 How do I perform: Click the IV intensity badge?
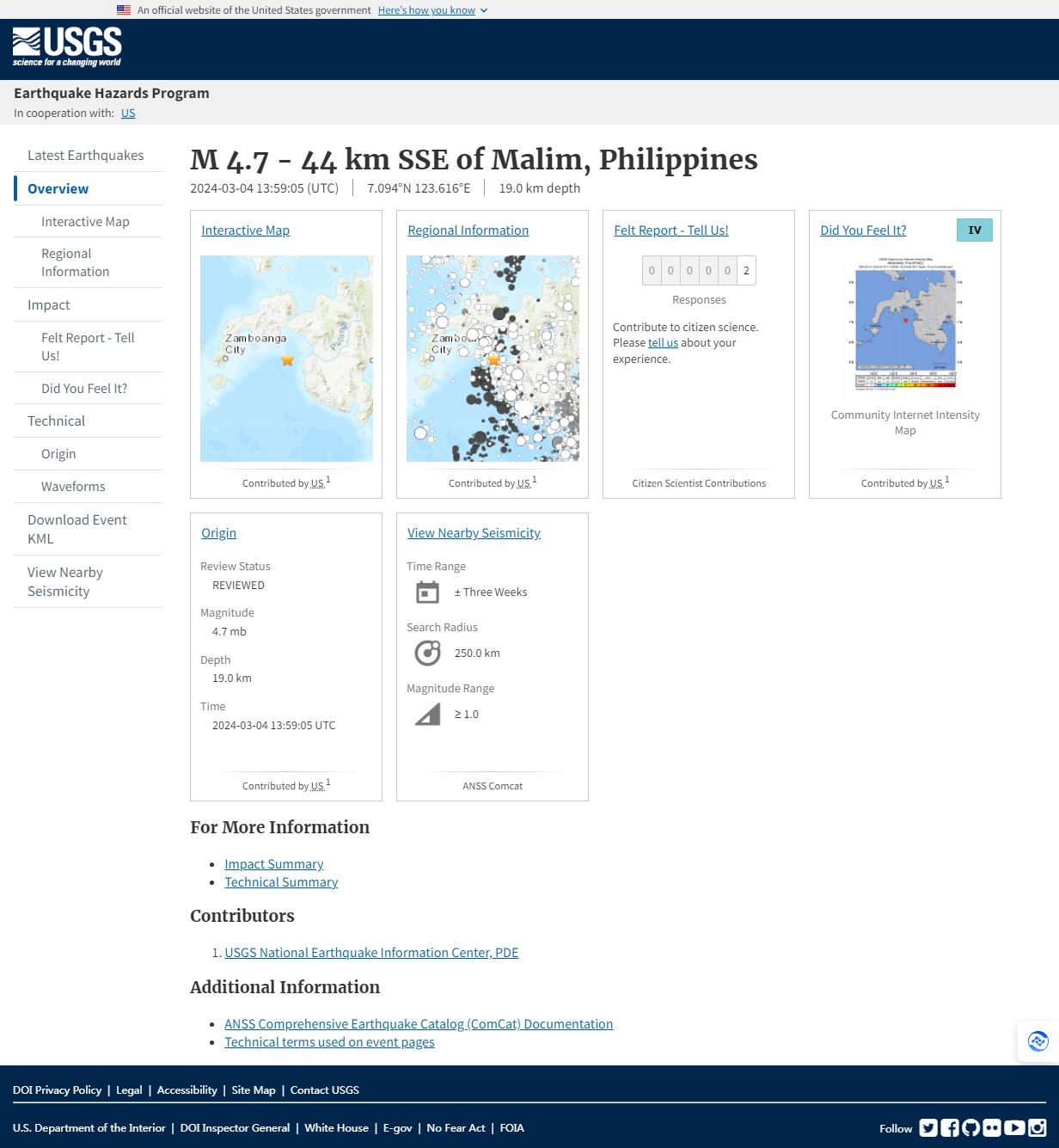pyautogui.click(x=975, y=230)
